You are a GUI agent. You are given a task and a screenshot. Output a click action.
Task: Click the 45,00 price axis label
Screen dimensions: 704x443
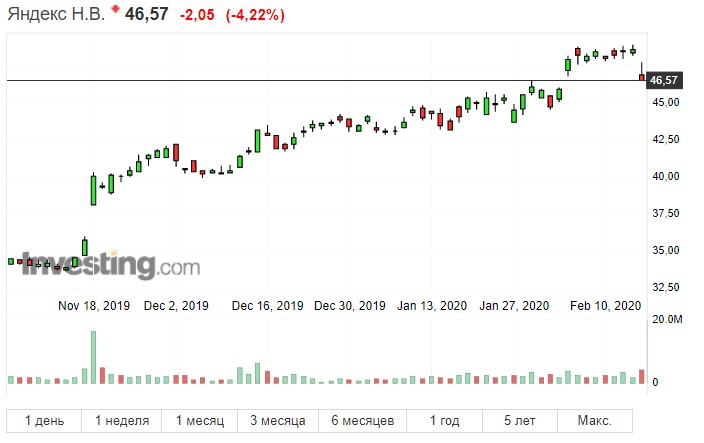tap(666, 102)
